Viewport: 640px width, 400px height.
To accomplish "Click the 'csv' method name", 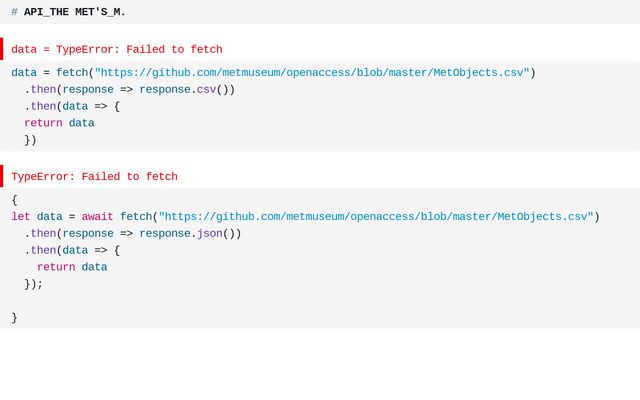I will click(x=207, y=89).
